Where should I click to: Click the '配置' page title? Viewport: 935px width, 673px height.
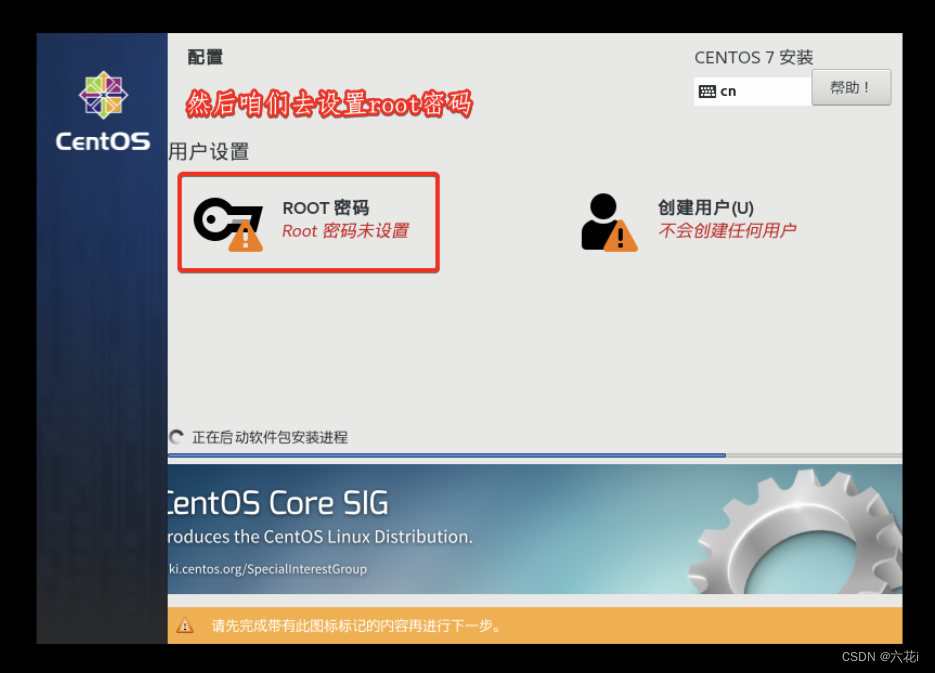pos(205,57)
